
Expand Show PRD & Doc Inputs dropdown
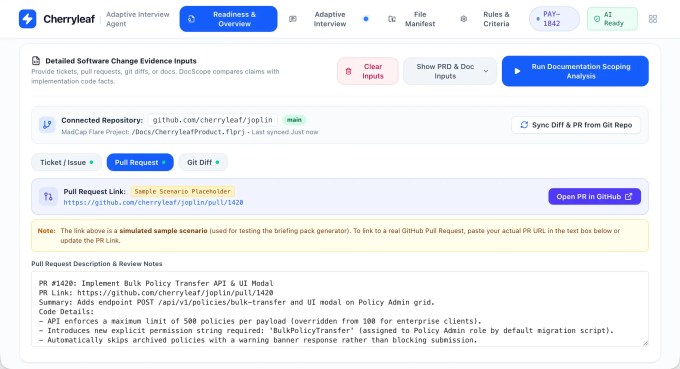point(450,71)
